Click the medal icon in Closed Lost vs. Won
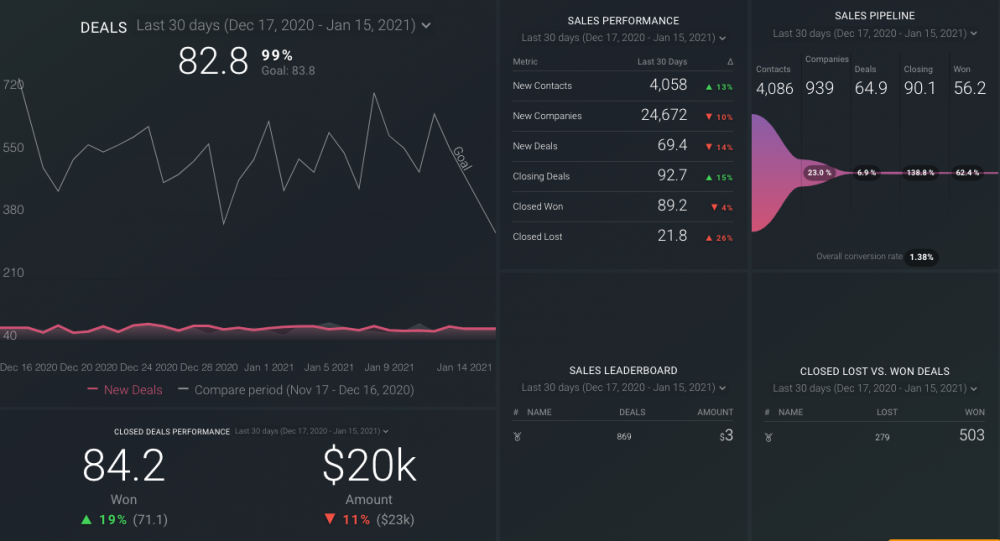 coord(768,437)
